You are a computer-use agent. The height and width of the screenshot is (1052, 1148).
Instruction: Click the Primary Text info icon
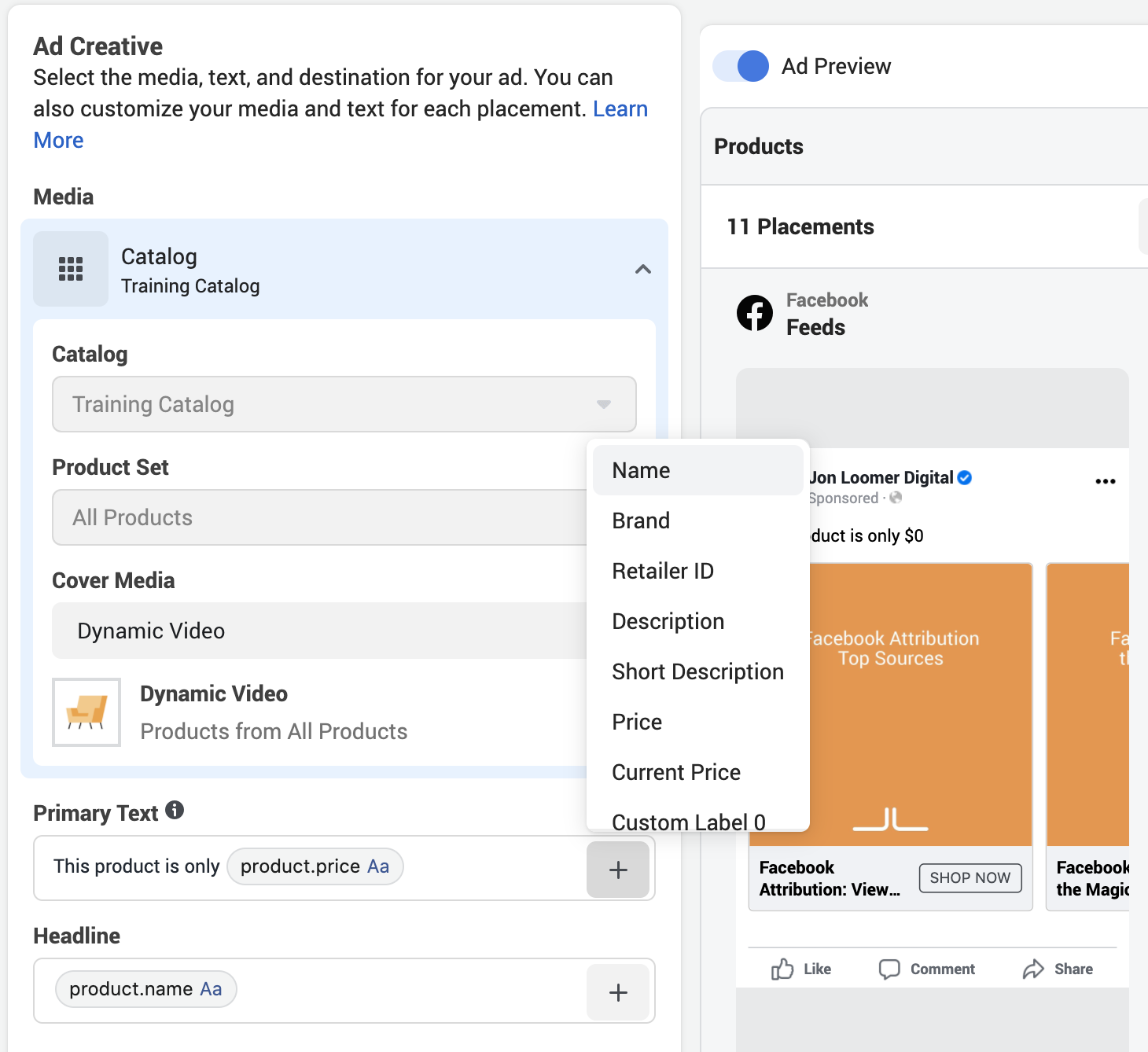click(175, 810)
